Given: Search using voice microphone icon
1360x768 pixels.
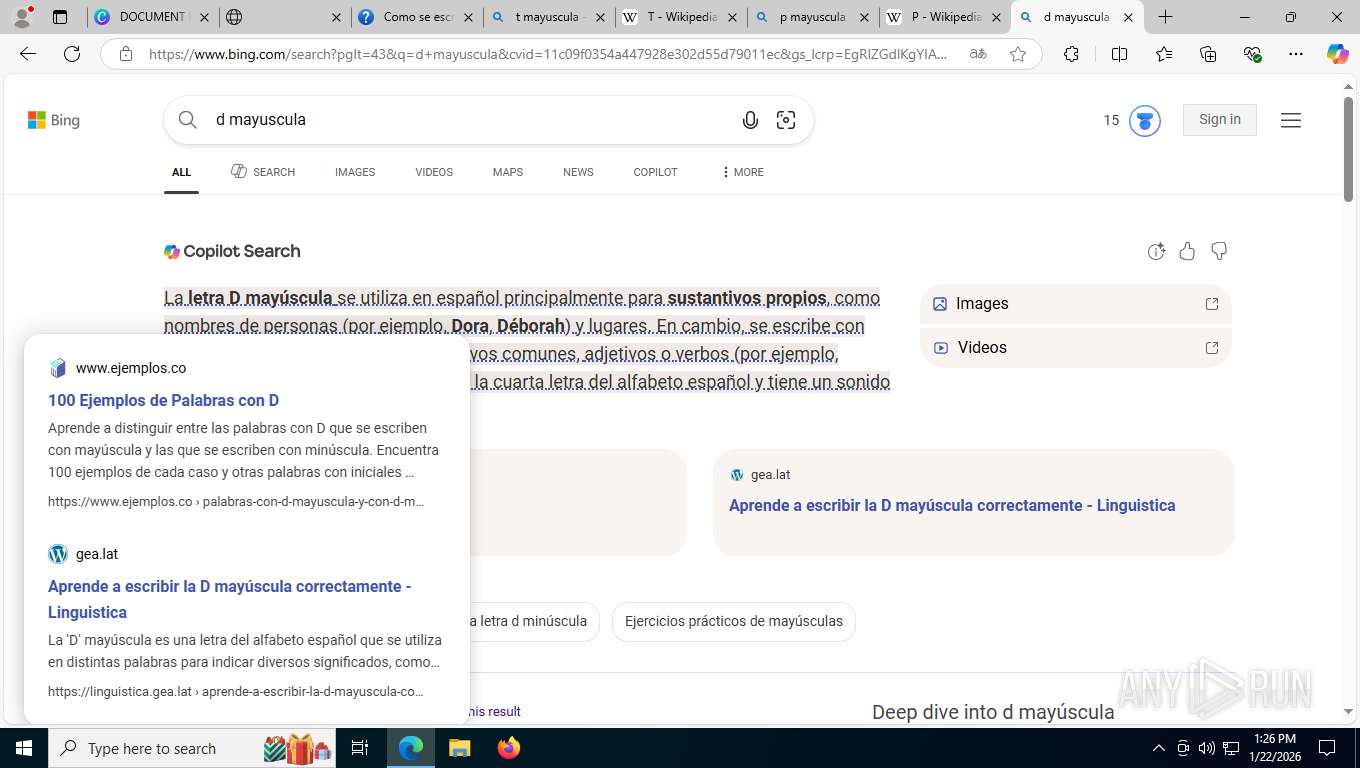Looking at the screenshot, I should (x=750, y=120).
